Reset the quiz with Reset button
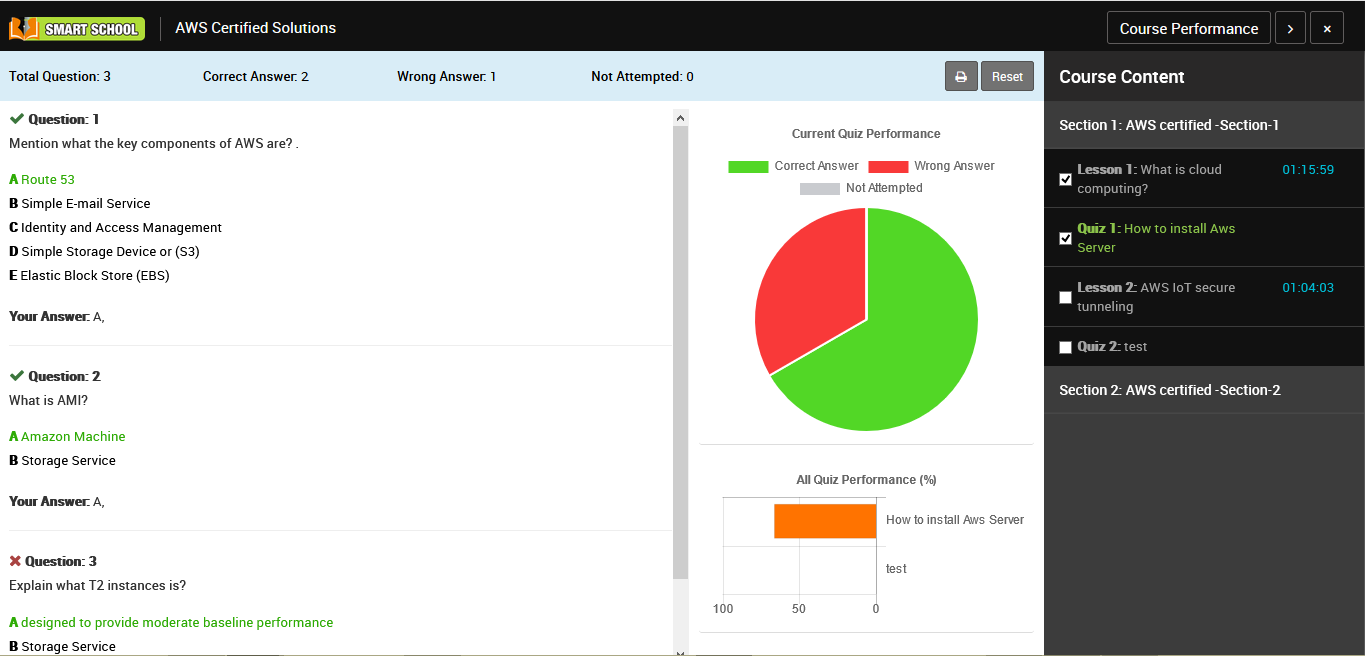Image resolution: width=1365 pixels, height=656 pixels. pos(1007,77)
